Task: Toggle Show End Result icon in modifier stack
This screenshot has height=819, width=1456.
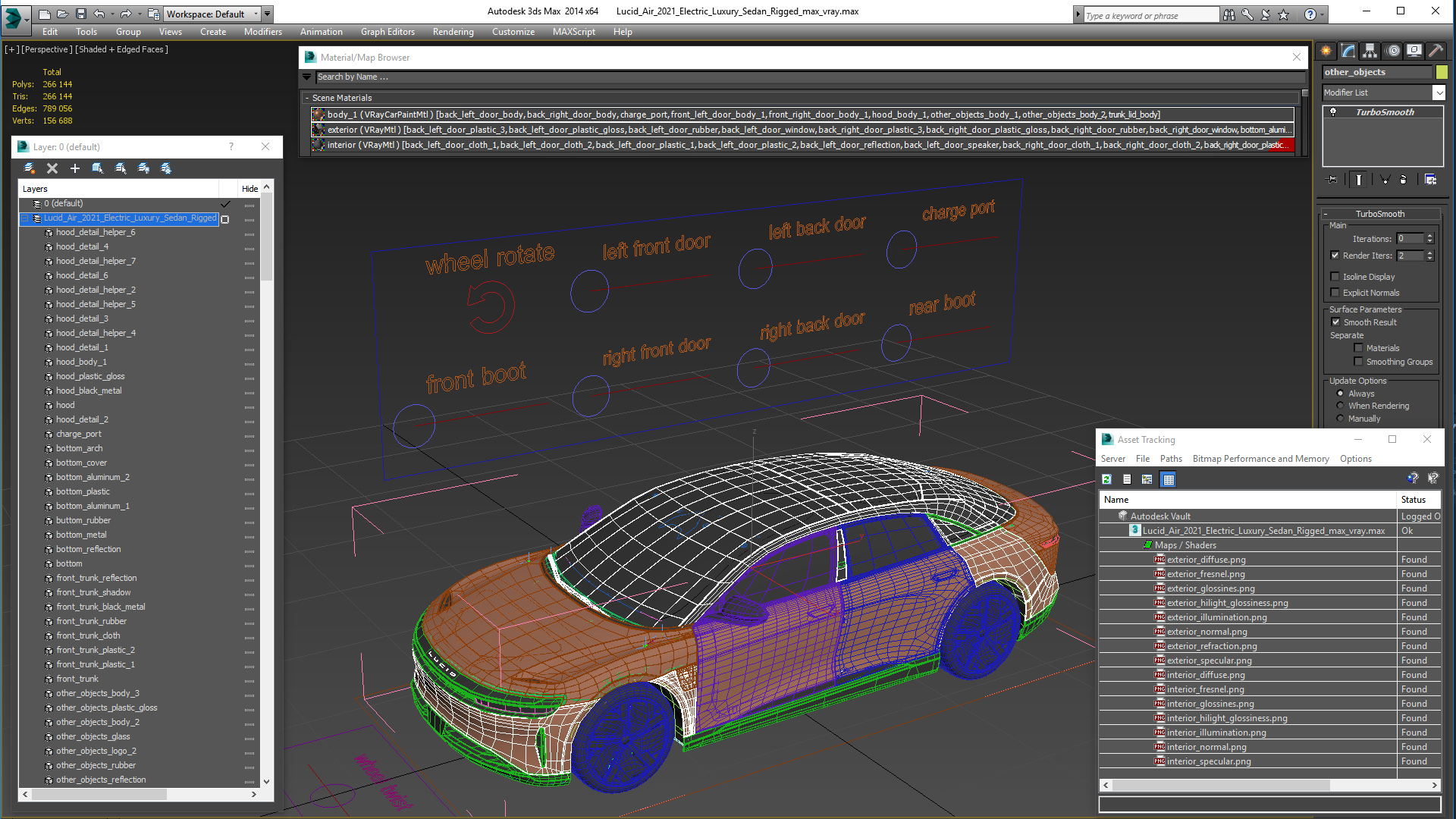Action: tap(1359, 180)
